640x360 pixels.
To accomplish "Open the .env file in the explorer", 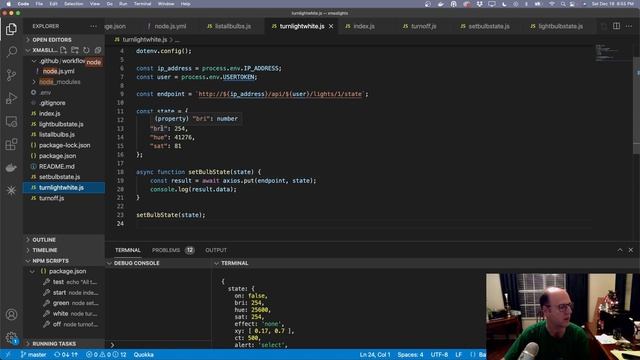I will (x=45, y=92).
